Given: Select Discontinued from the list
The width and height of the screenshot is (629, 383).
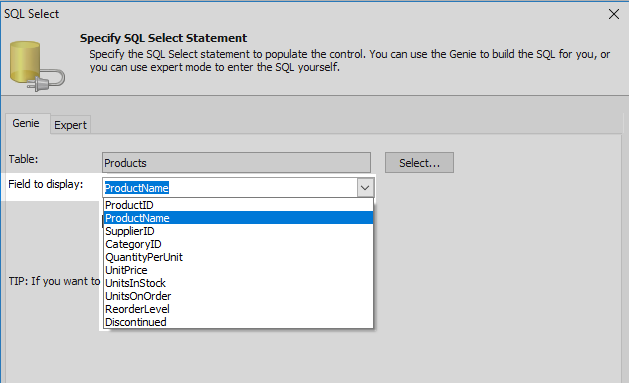Looking at the screenshot, I should click(238, 322).
